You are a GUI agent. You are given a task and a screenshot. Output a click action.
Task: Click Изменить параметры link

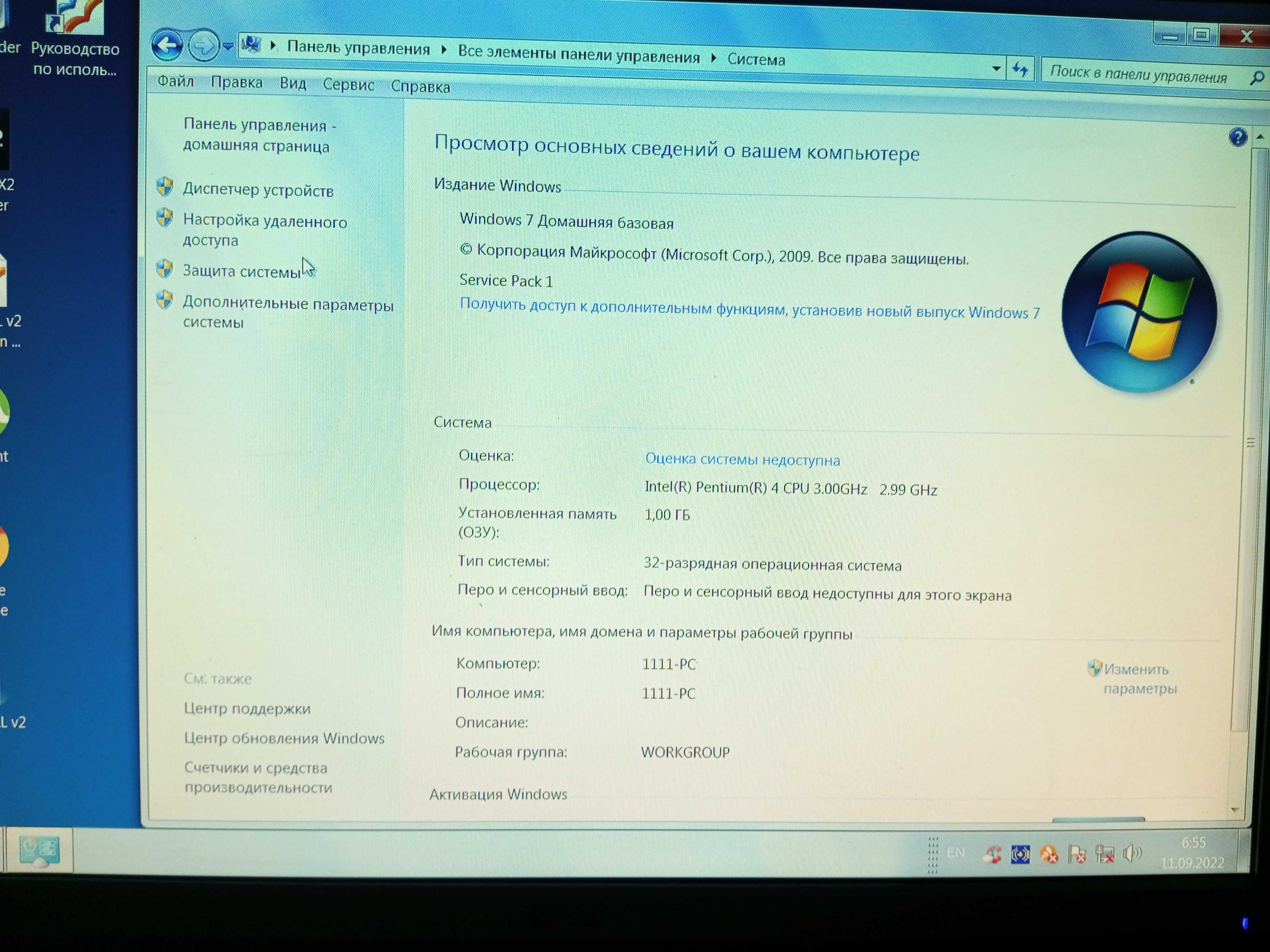click(x=1140, y=678)
